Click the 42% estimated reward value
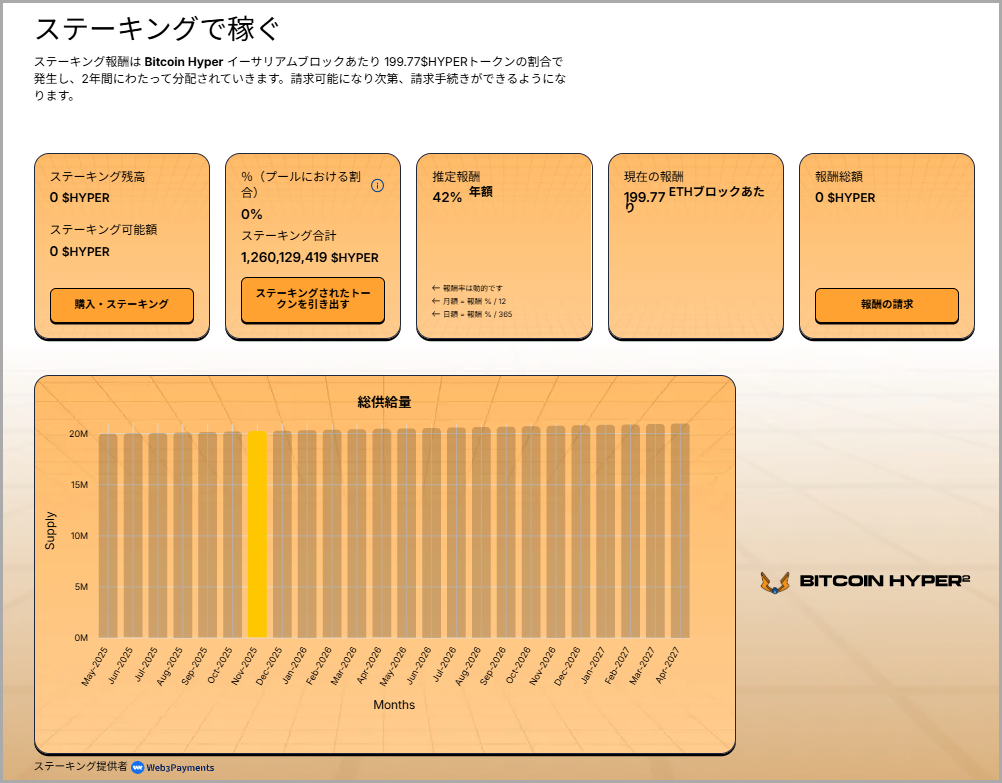This screenshot has width=1002, height=783. tap(447, 197)
